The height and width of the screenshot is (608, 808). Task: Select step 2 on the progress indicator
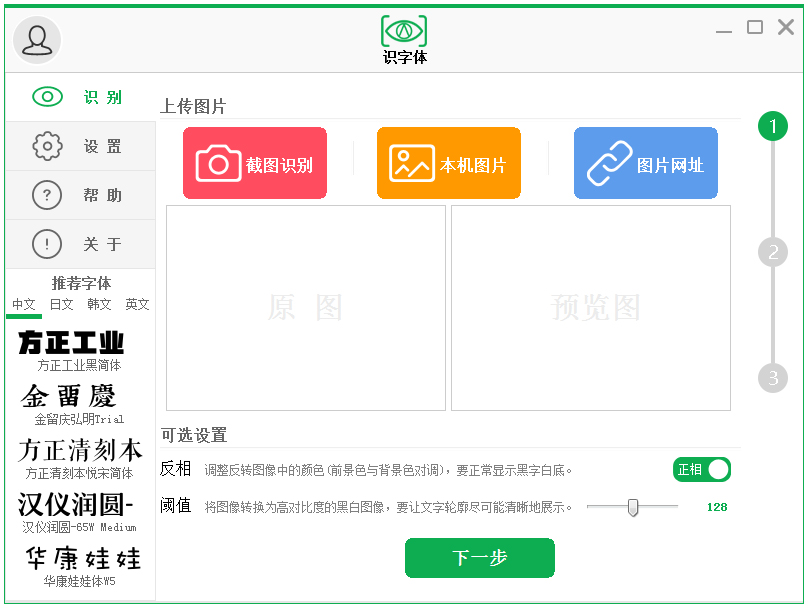(x=773, y=252)
